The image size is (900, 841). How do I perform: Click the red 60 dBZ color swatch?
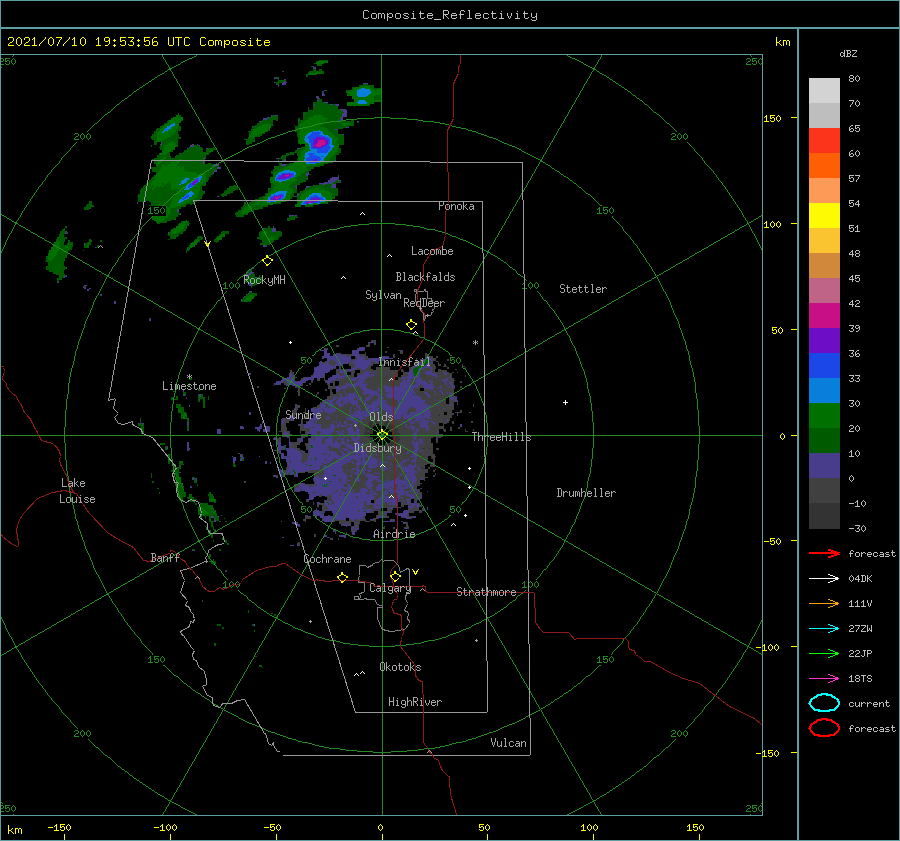coord(824,140)
